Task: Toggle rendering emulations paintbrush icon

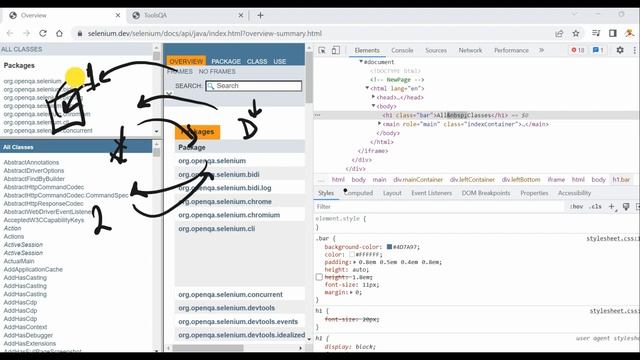Action: click(x=626, y=207)
